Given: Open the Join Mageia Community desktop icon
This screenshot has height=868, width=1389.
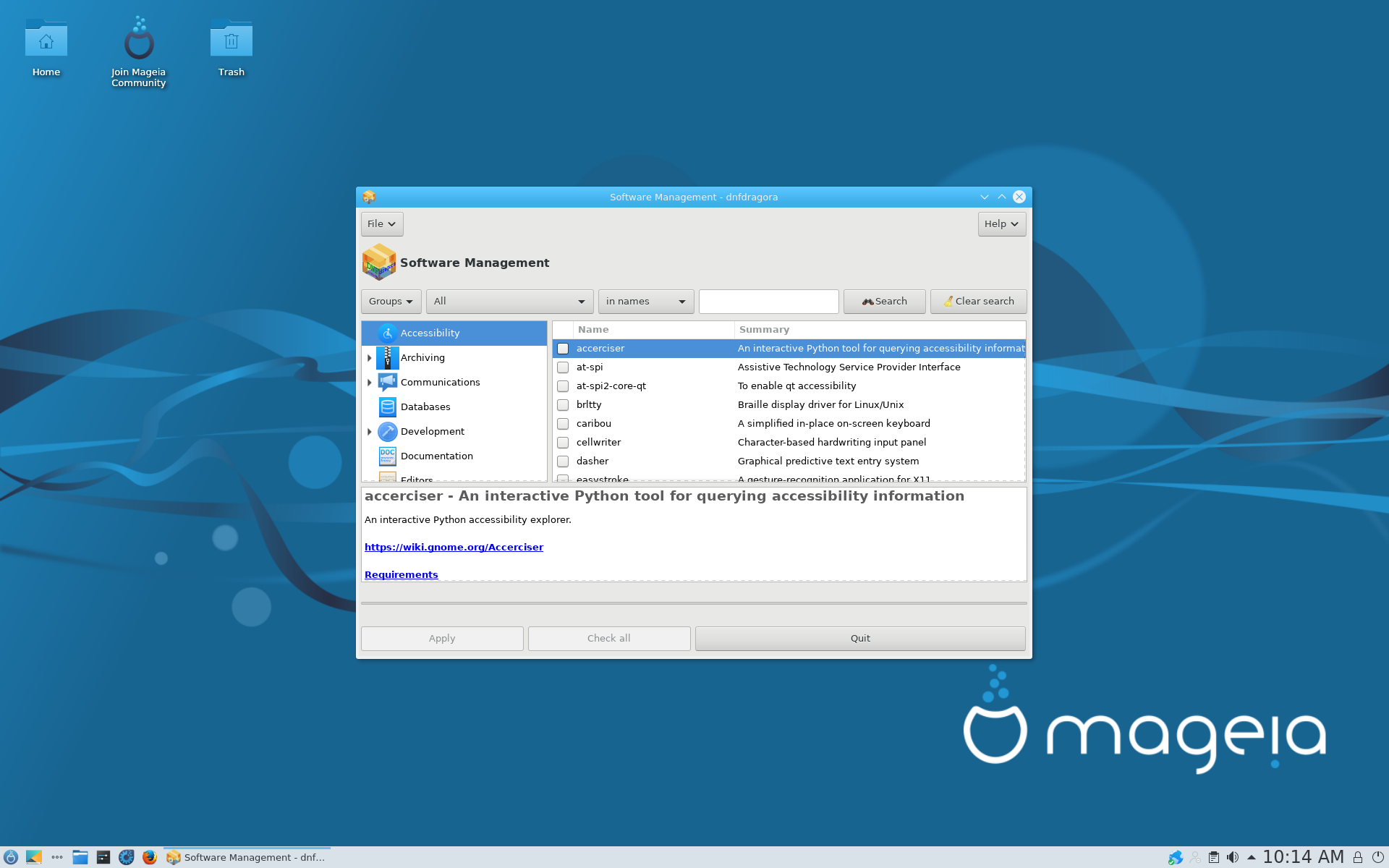Looking at the screenshot, I should pos(139,39).
